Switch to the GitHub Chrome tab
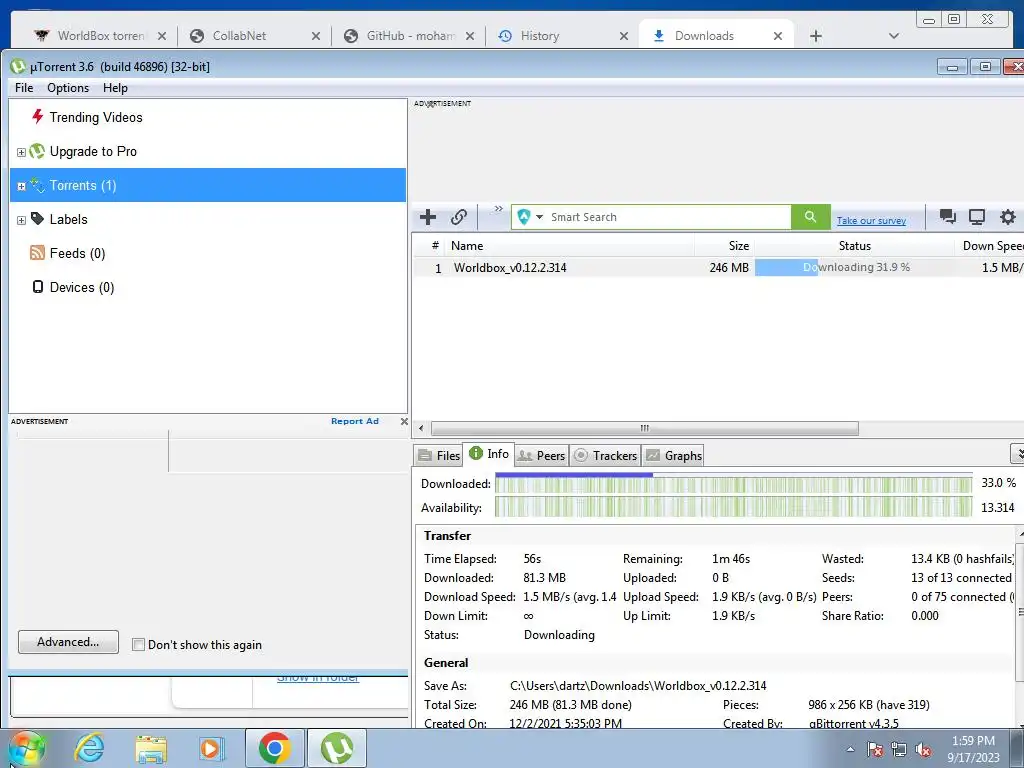The width and height of the screenshot is (1024, 768). coord(411,36)
